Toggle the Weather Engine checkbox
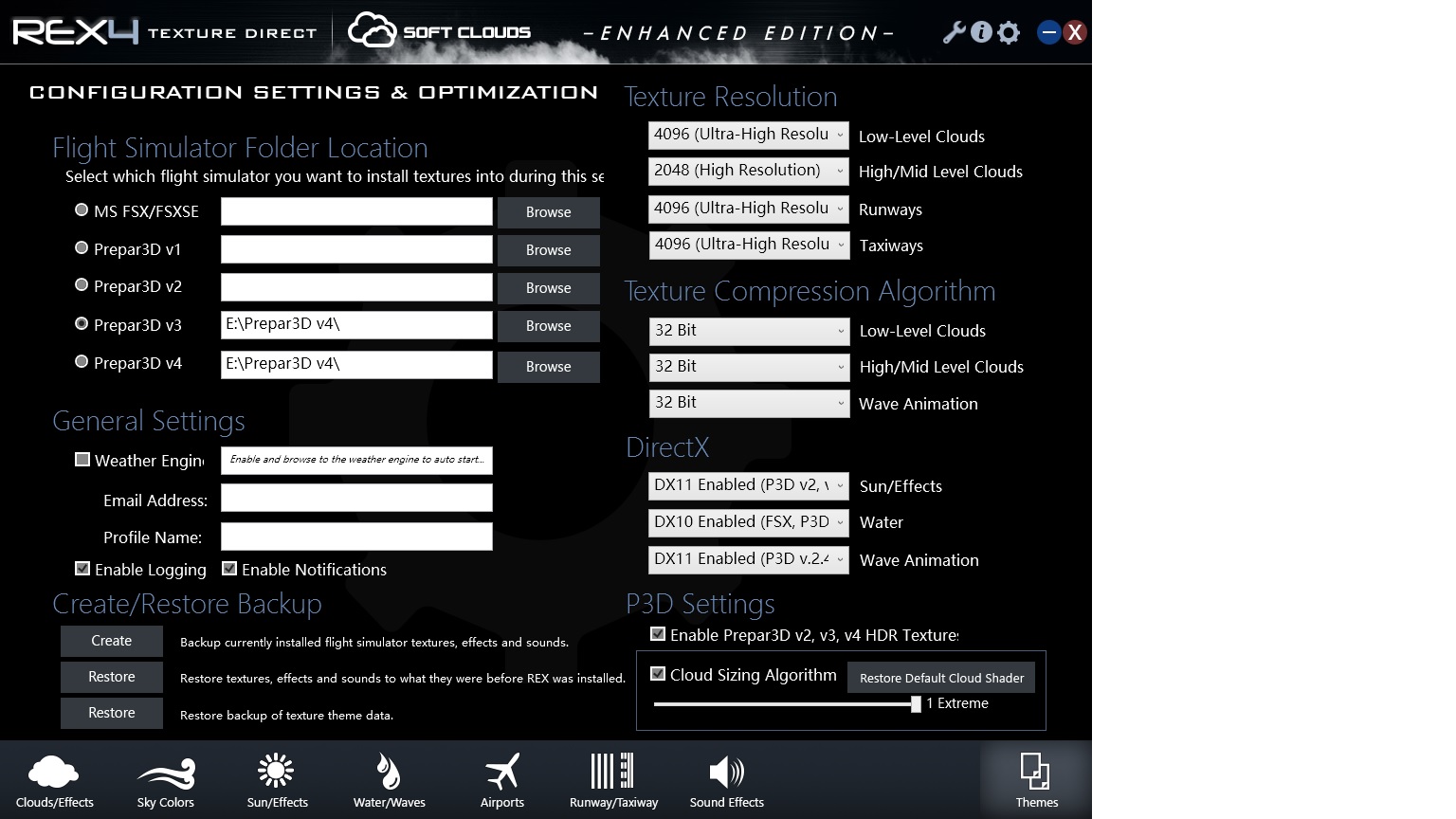The height and width of the screenshot is (819, 1456). coord(82,460)
